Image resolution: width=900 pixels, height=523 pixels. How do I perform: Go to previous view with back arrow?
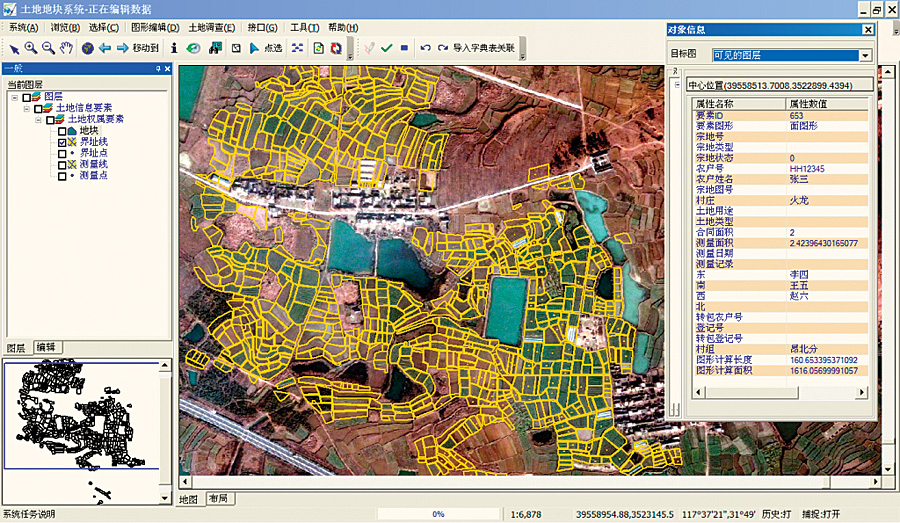[x=104, y=47]
